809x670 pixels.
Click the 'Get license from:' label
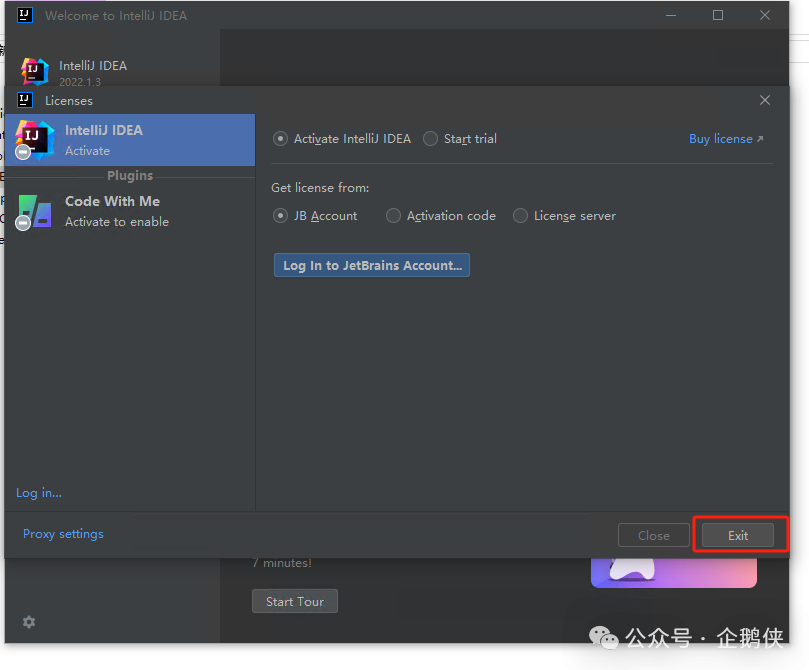(x=320, y=188)
